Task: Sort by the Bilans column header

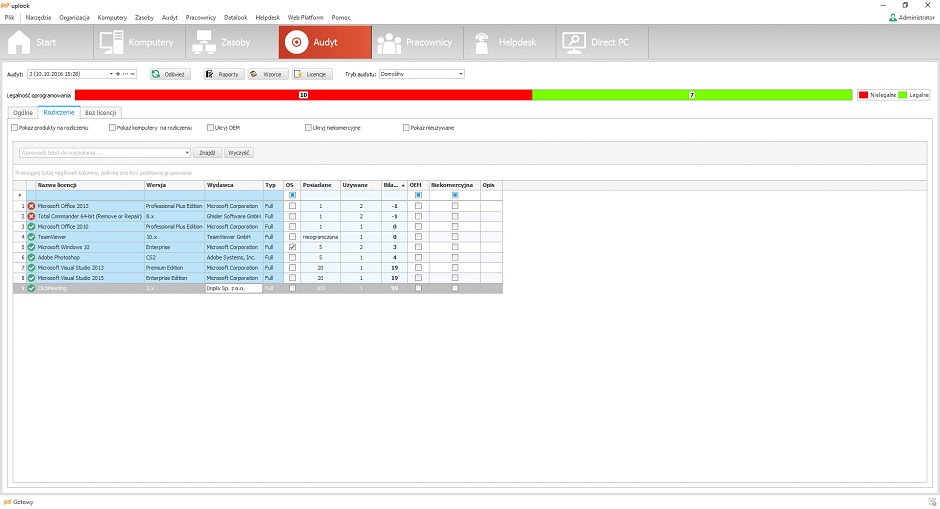Action: [x=394, y=185]
